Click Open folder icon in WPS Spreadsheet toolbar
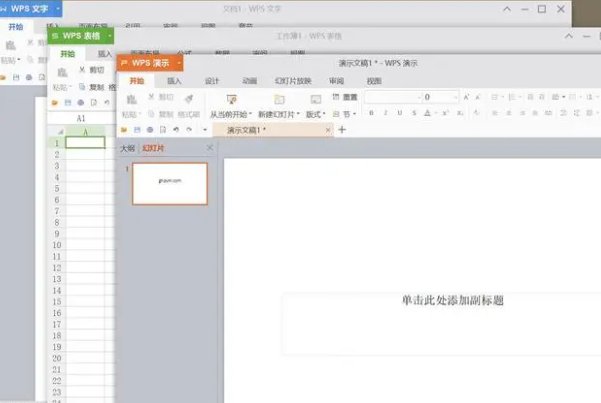The width and height of the screenshot is (601, 403). pos(54,103)
